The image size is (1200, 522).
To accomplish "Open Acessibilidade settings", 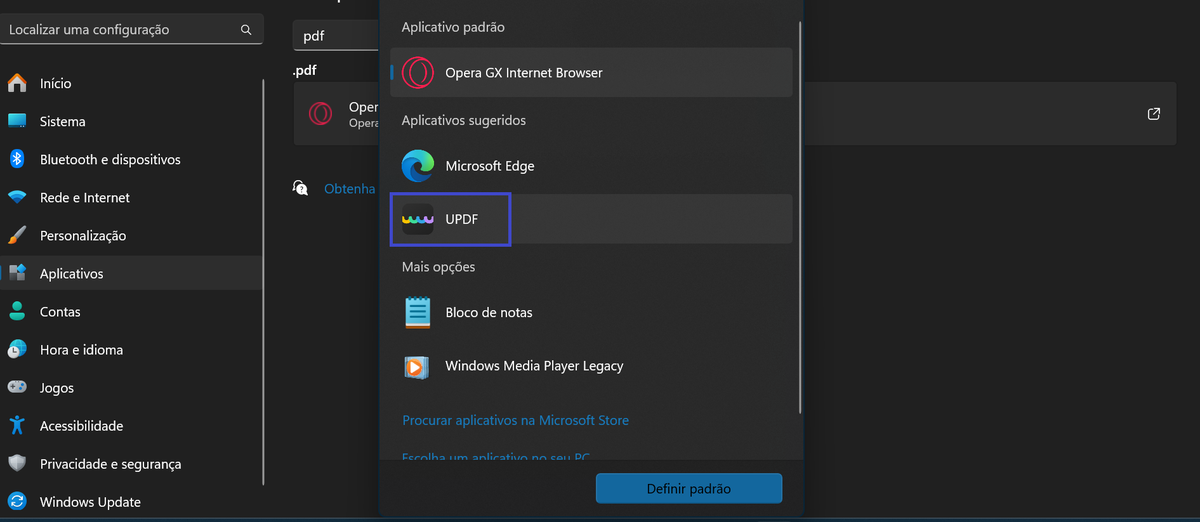I will (x=132, y=425).
